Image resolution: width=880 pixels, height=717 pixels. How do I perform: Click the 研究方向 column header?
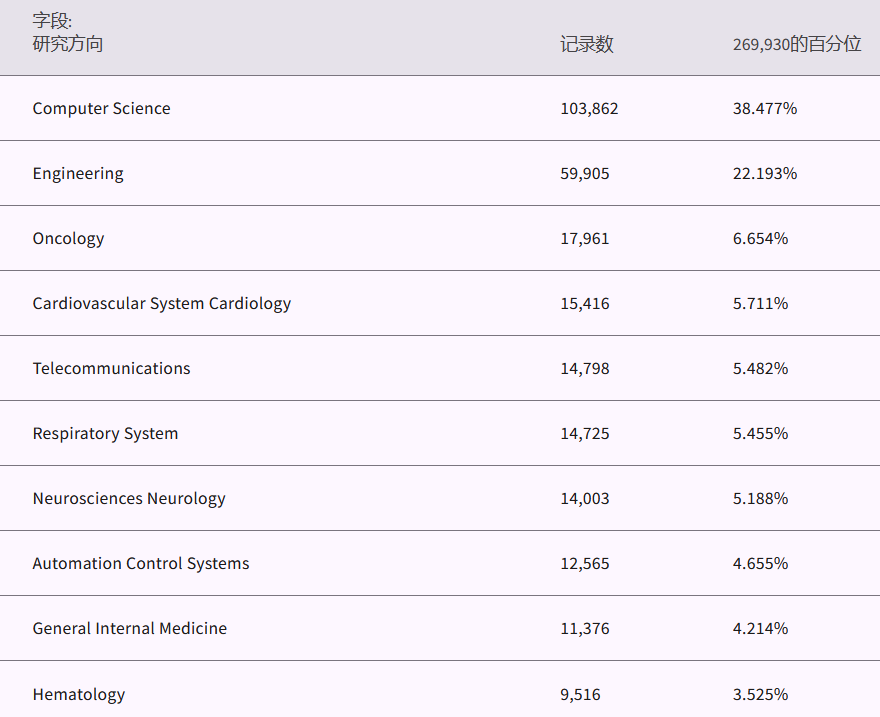(68, 44)
